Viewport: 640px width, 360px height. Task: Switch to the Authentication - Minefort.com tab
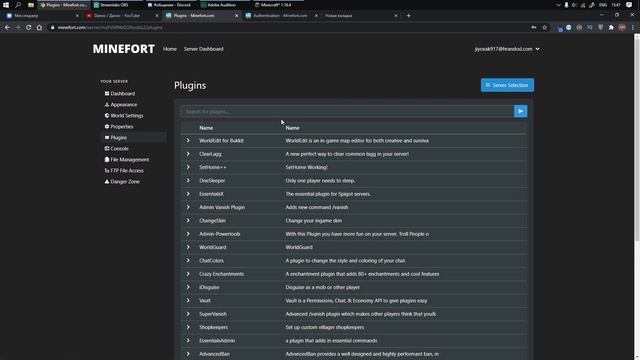[281, 16]
